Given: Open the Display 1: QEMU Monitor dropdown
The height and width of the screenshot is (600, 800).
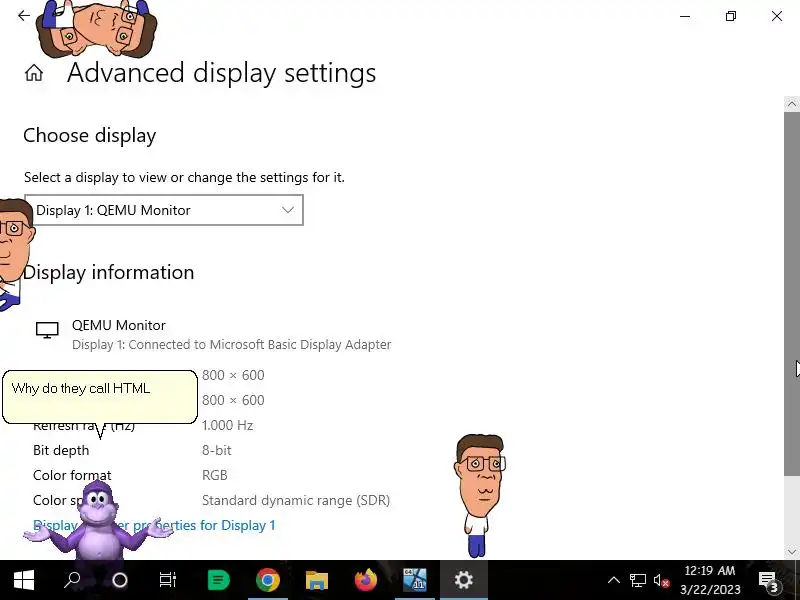Looking at the screenshot, I should click(164, 210).
